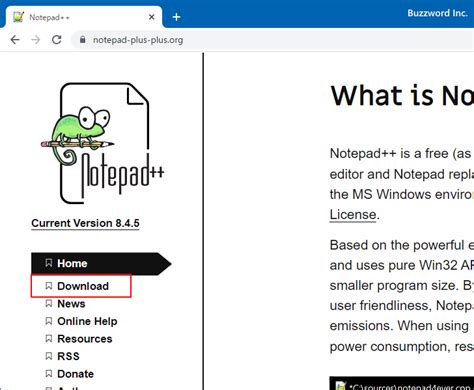474x390 pixels.
Task: Click the bookmark icon beside Download
Action: [49, 286]
